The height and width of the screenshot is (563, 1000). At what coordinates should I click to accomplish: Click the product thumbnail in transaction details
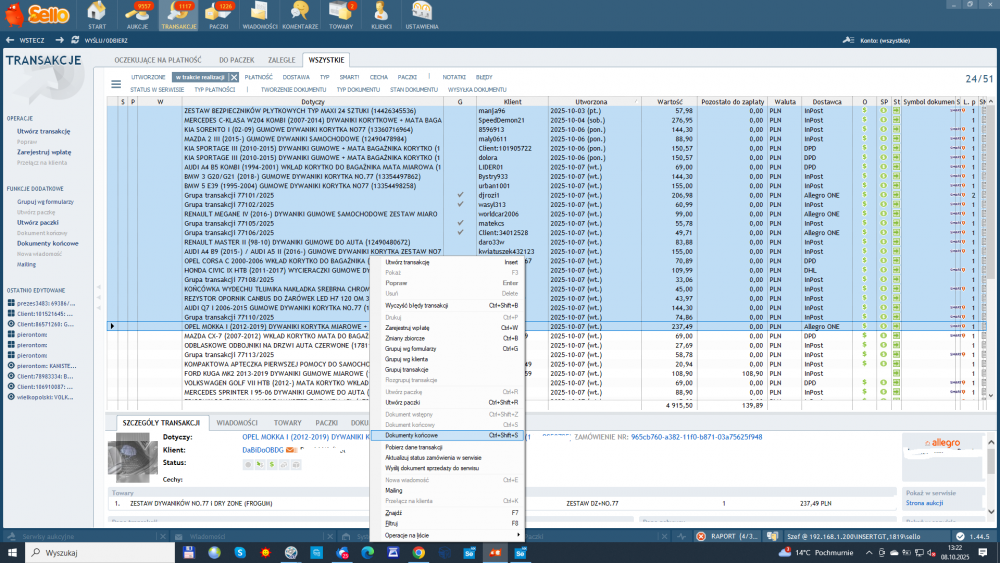pyautogui.click(x=133, y=458)
